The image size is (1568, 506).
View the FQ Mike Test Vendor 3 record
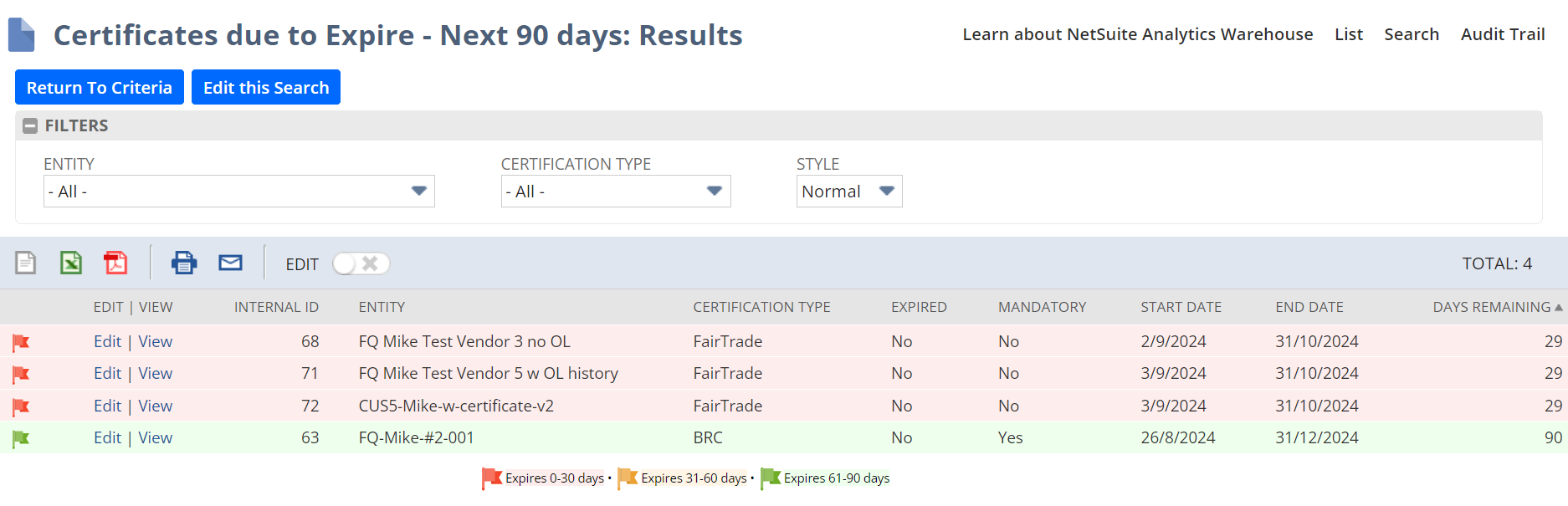tap(156, 341)
